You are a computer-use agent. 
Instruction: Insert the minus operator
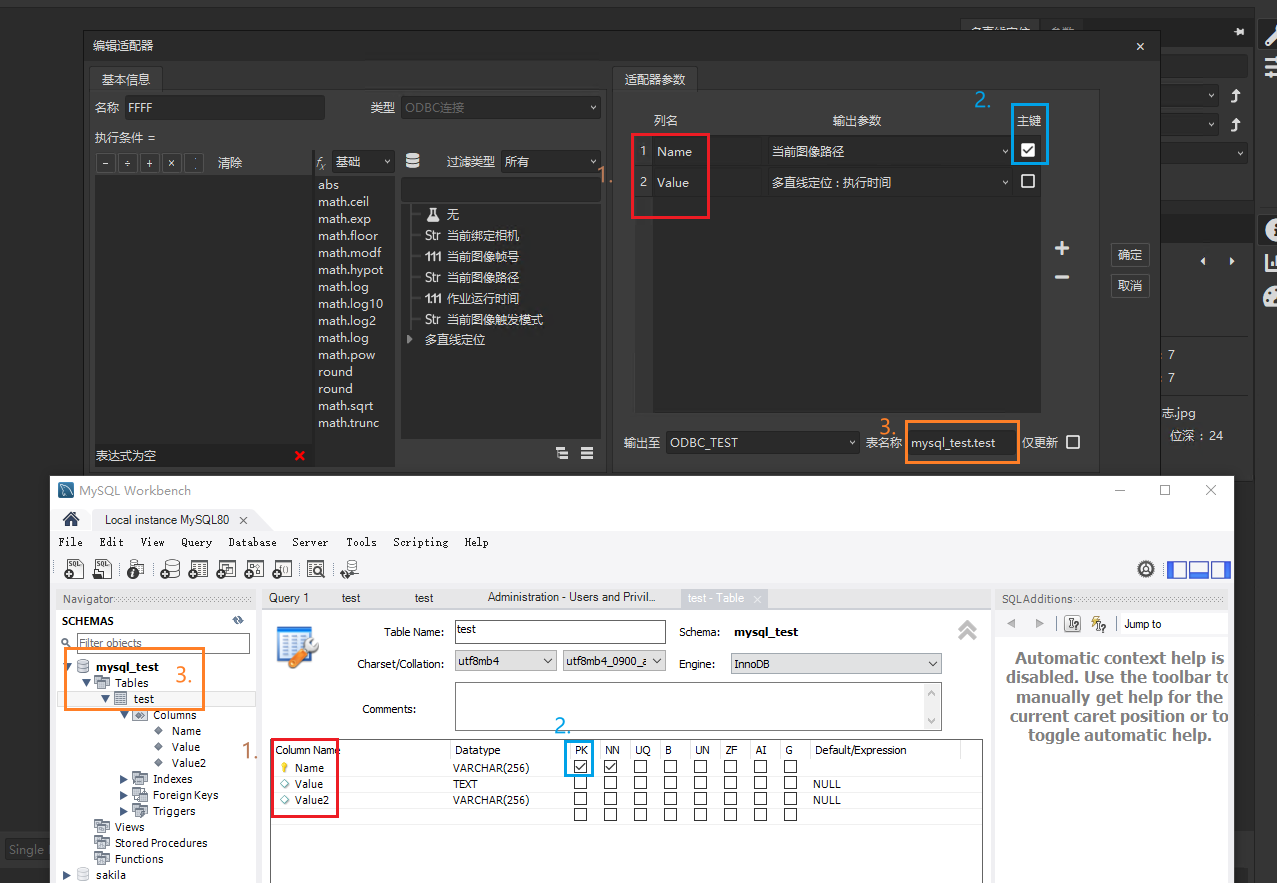(x=106, y=163)
